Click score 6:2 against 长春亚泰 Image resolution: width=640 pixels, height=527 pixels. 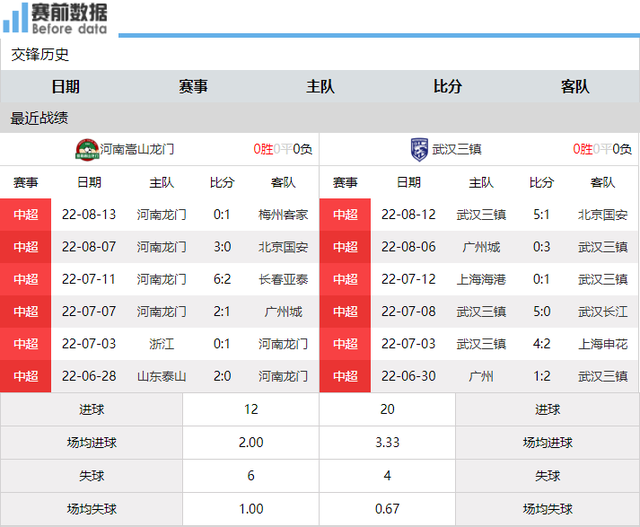tap(222, 279)
